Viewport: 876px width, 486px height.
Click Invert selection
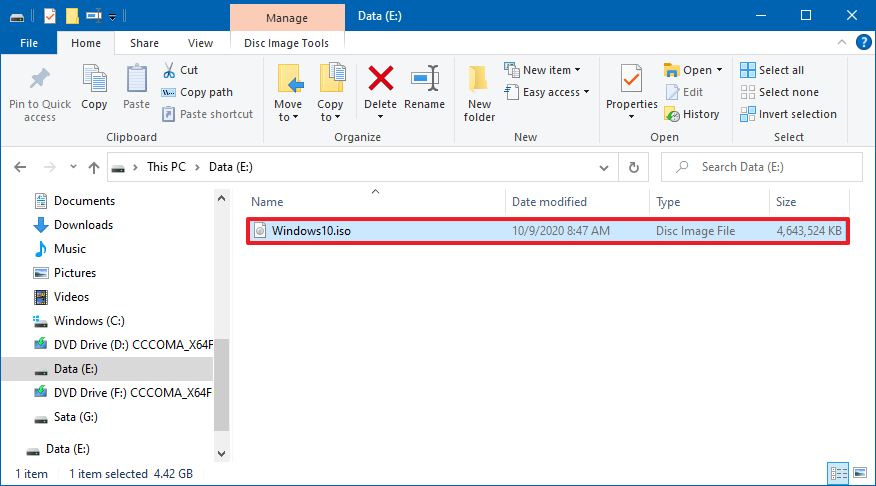(x=788, y=114)
